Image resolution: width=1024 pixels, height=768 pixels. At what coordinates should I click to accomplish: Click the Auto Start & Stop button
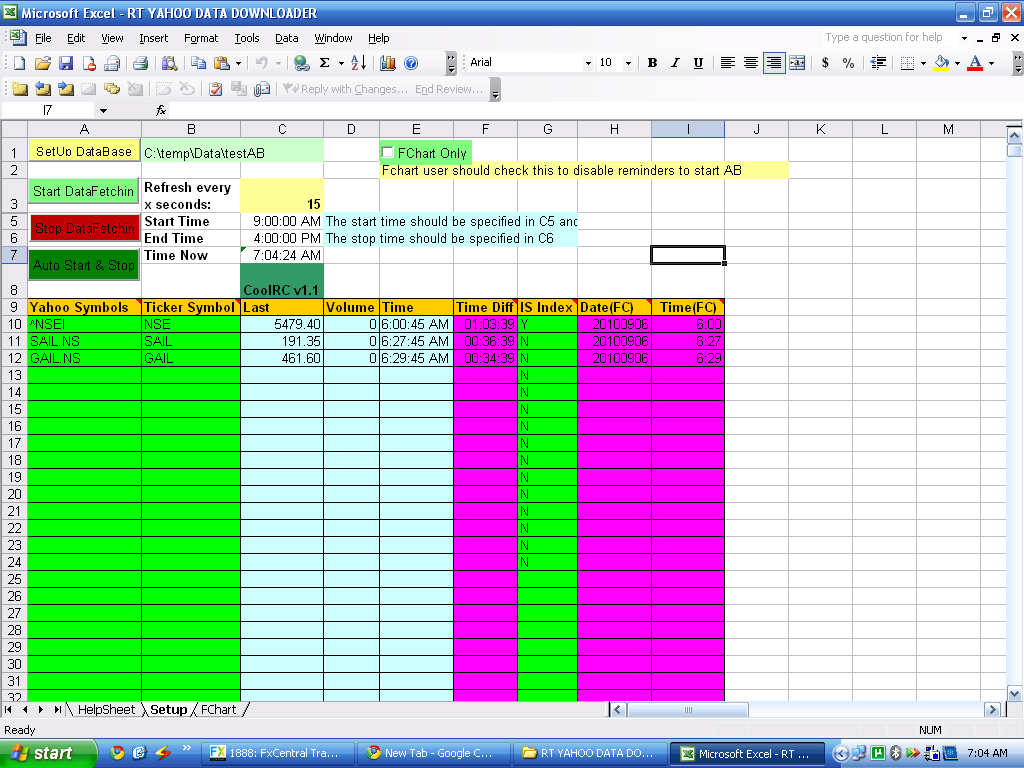[84, 265]
